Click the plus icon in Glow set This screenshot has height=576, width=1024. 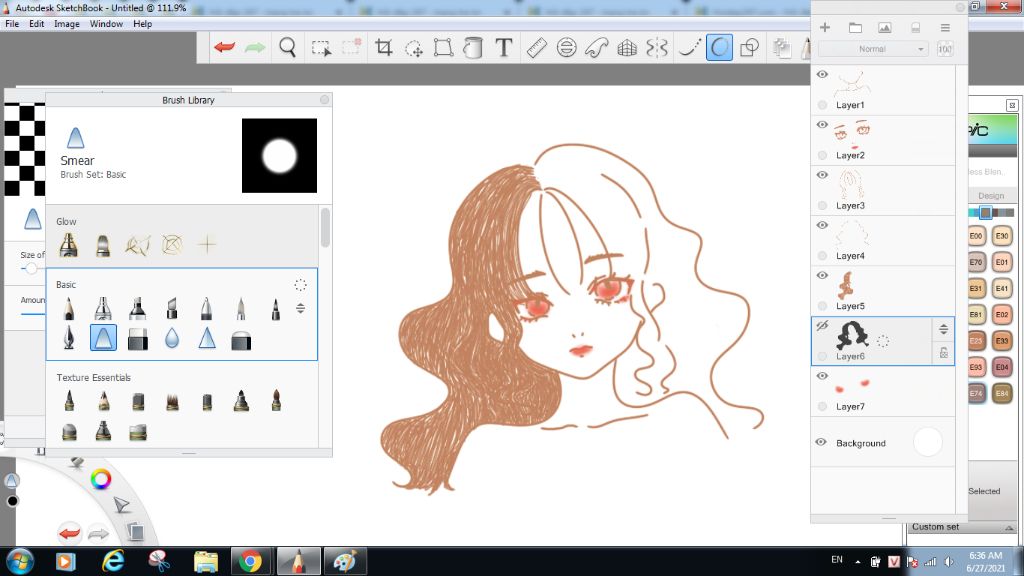tap(207, 244)
